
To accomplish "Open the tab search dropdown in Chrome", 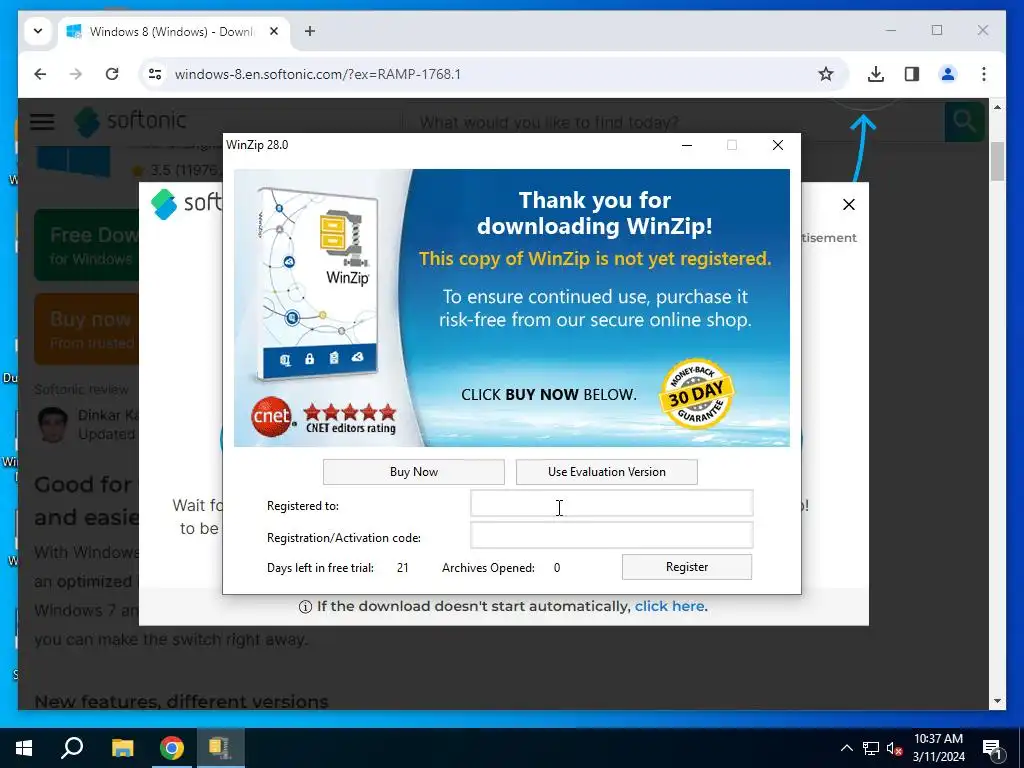I will pyautogui.click(x=38, y=31).
